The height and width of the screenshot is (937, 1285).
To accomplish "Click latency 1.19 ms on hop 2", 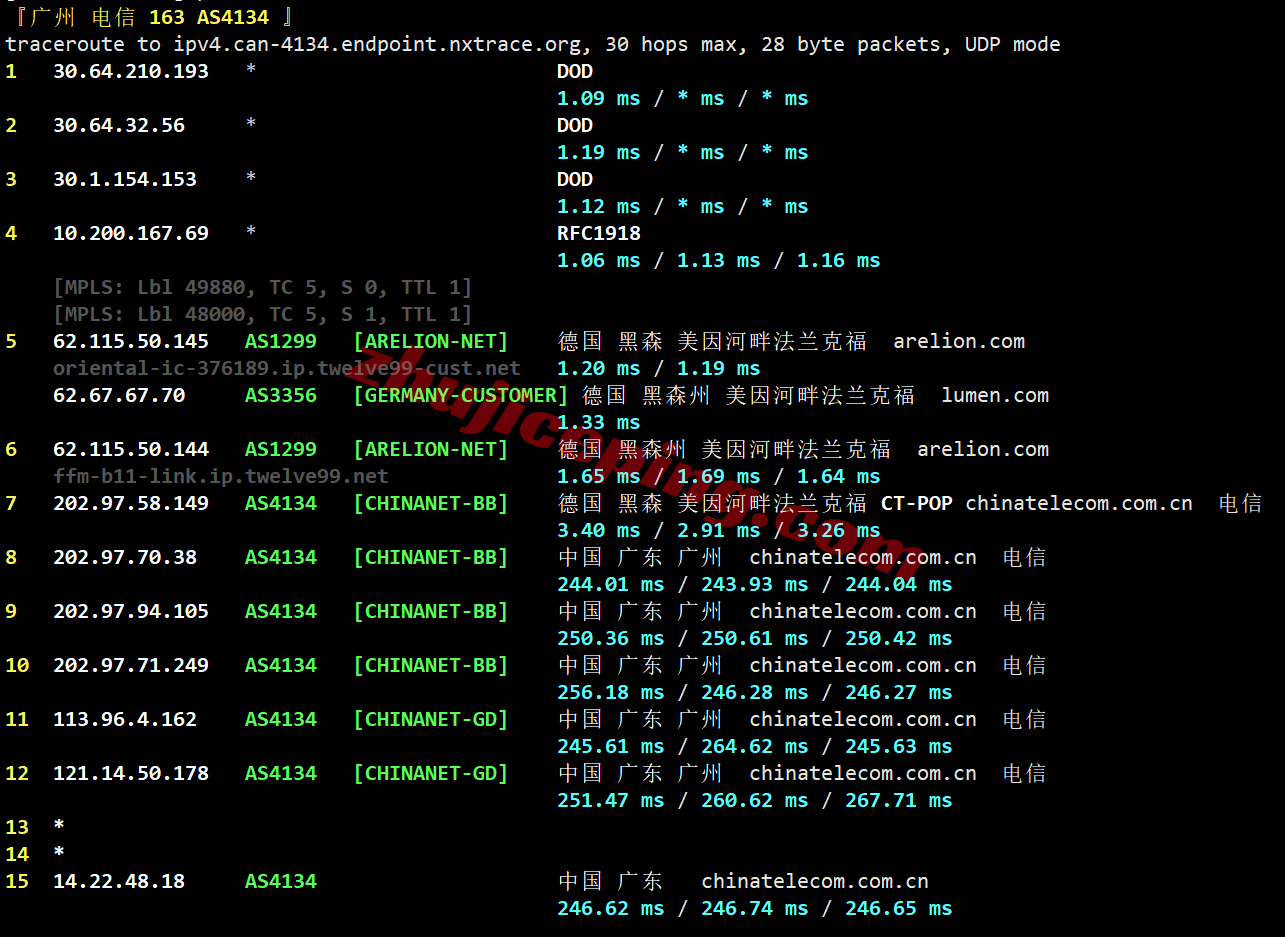I will [599, 152].
